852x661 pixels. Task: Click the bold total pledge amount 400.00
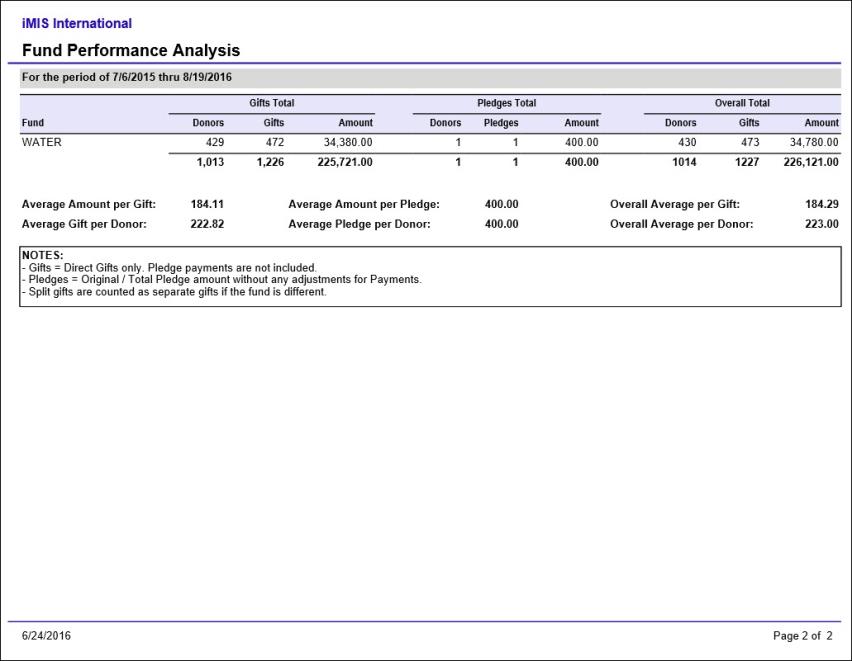(581, 162)
